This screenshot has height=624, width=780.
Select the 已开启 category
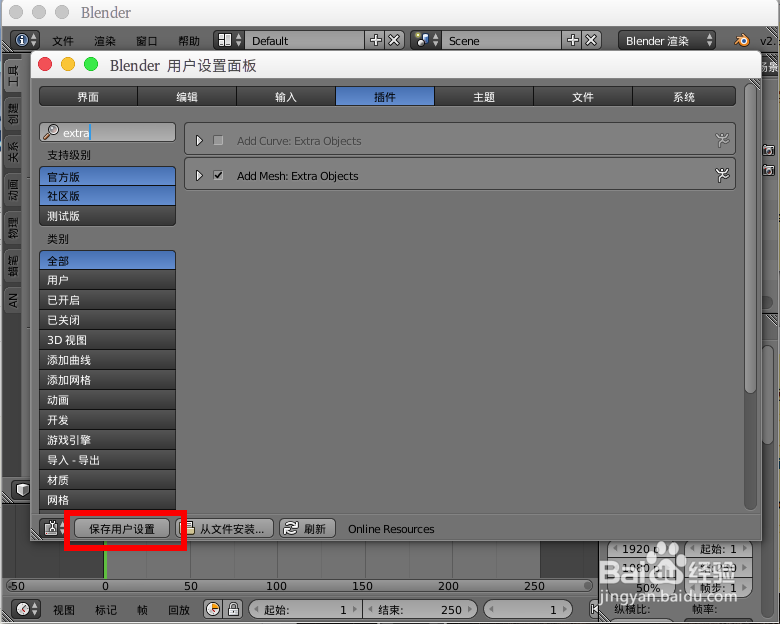(107, 300)
